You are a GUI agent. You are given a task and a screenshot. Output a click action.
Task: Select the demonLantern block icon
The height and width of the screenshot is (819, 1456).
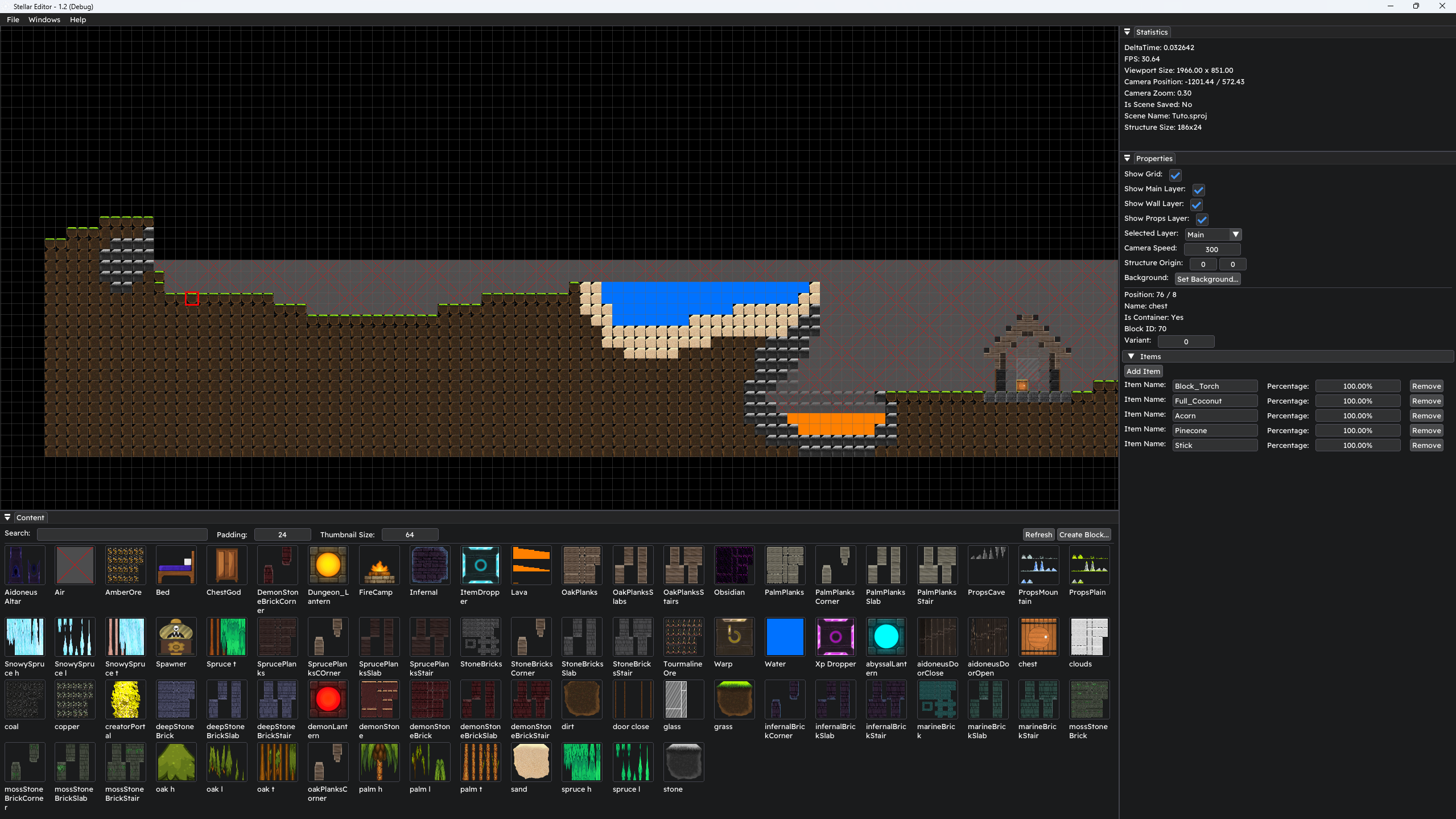pos(328,699)
